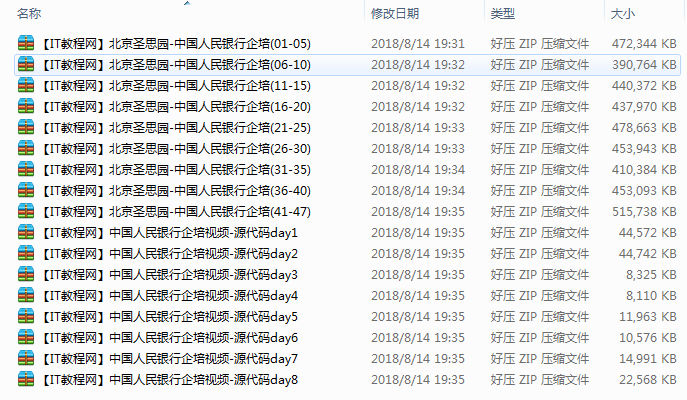
Task: Click sort arrow above 名称 column
Action: pyautogui.click(x=187, y=3)
